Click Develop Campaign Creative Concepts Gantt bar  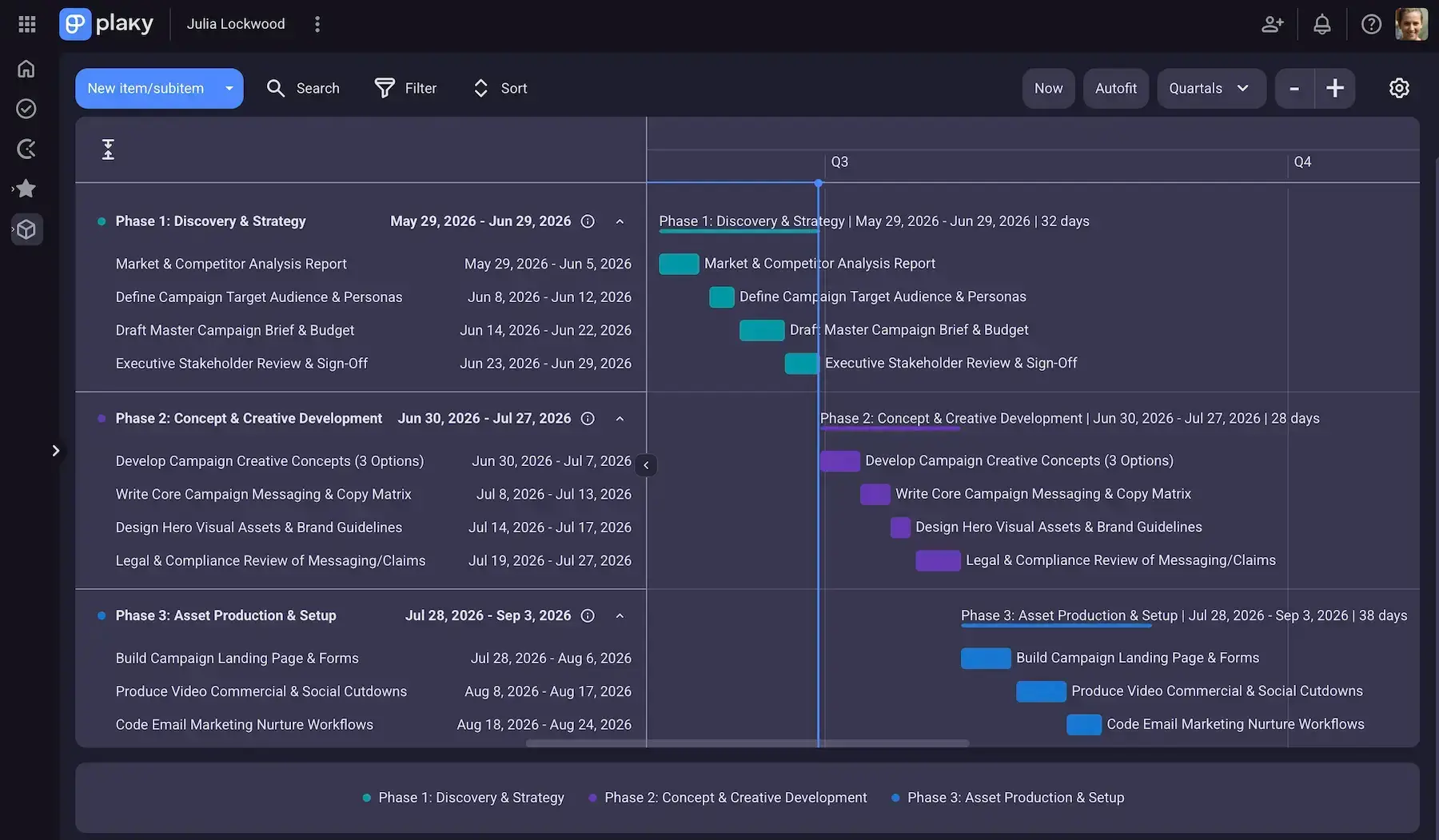tap(840, 461)
